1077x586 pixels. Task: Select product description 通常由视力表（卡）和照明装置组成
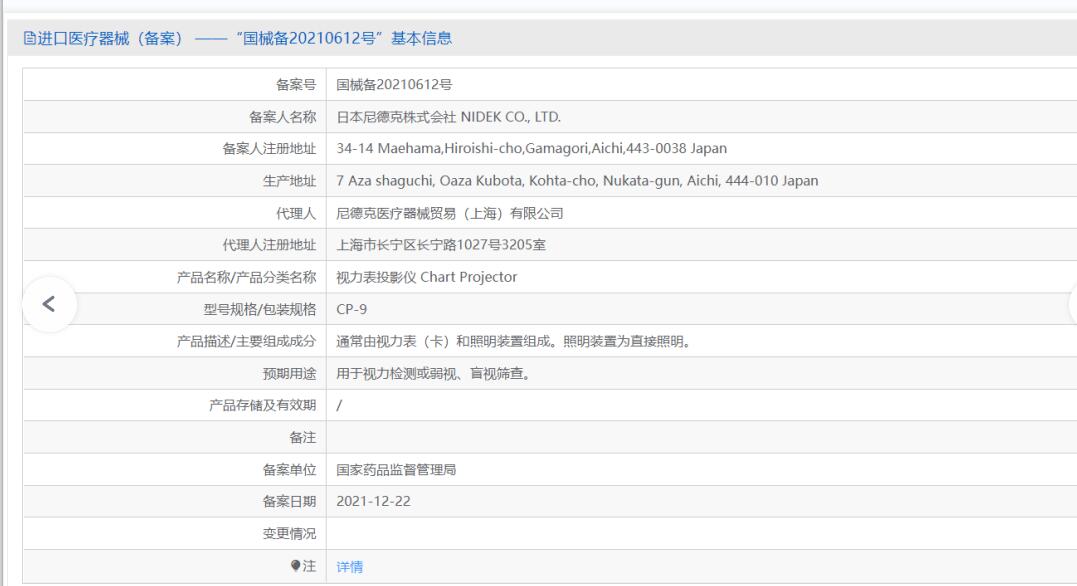513,341
